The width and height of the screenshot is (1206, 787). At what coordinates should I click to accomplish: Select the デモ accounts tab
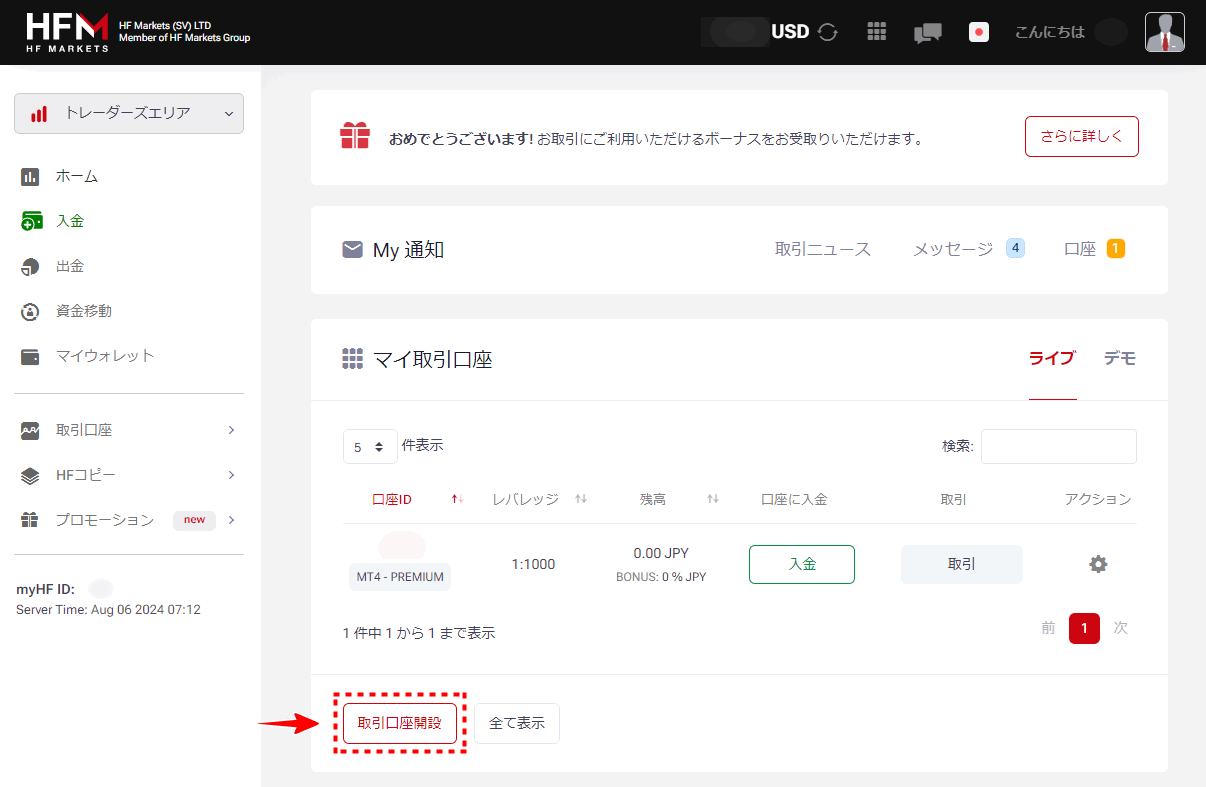1120,358
